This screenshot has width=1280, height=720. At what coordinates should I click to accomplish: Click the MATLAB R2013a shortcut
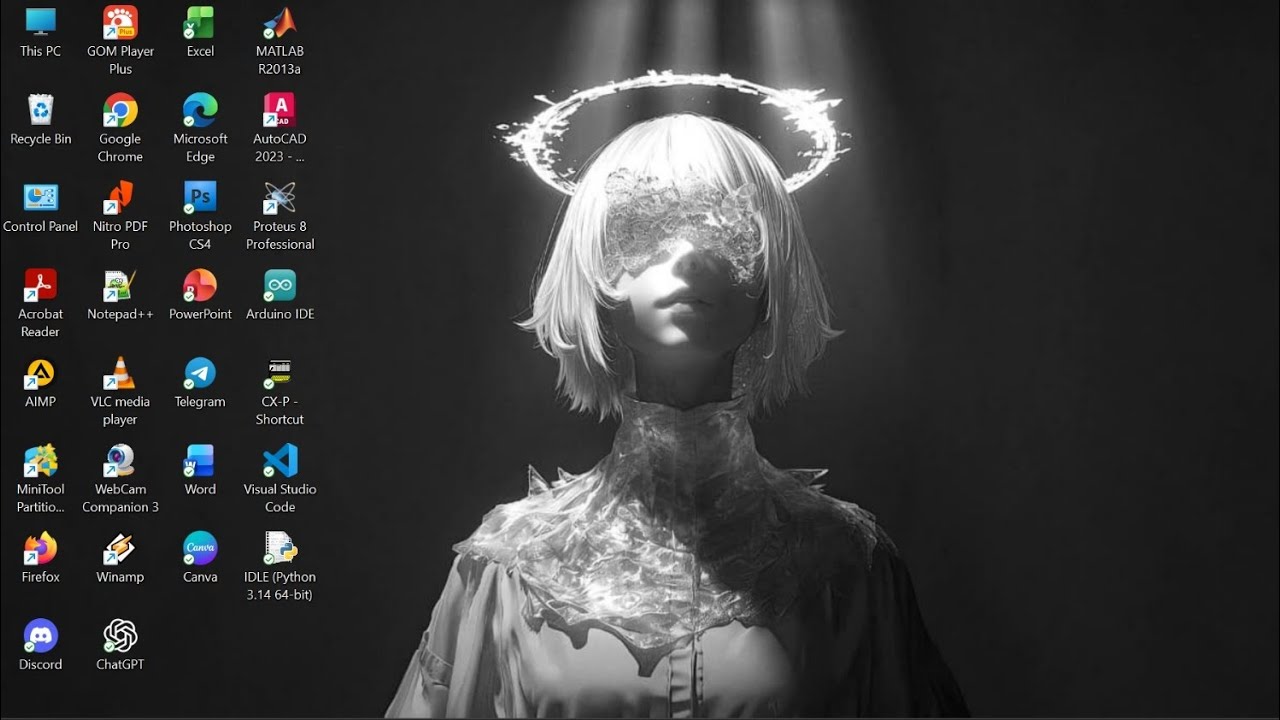pos(280,22)
